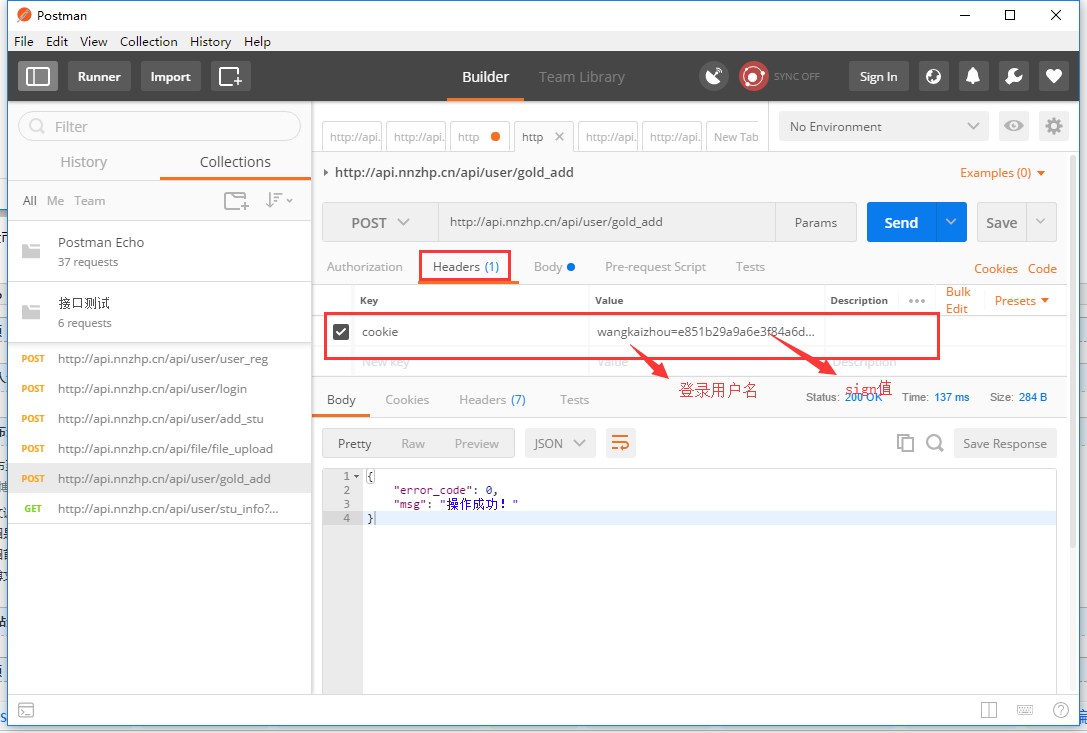Click the request URL field
Image resolution: width=1087 pixels, height=733 pixels.
(x=607, y=222)
